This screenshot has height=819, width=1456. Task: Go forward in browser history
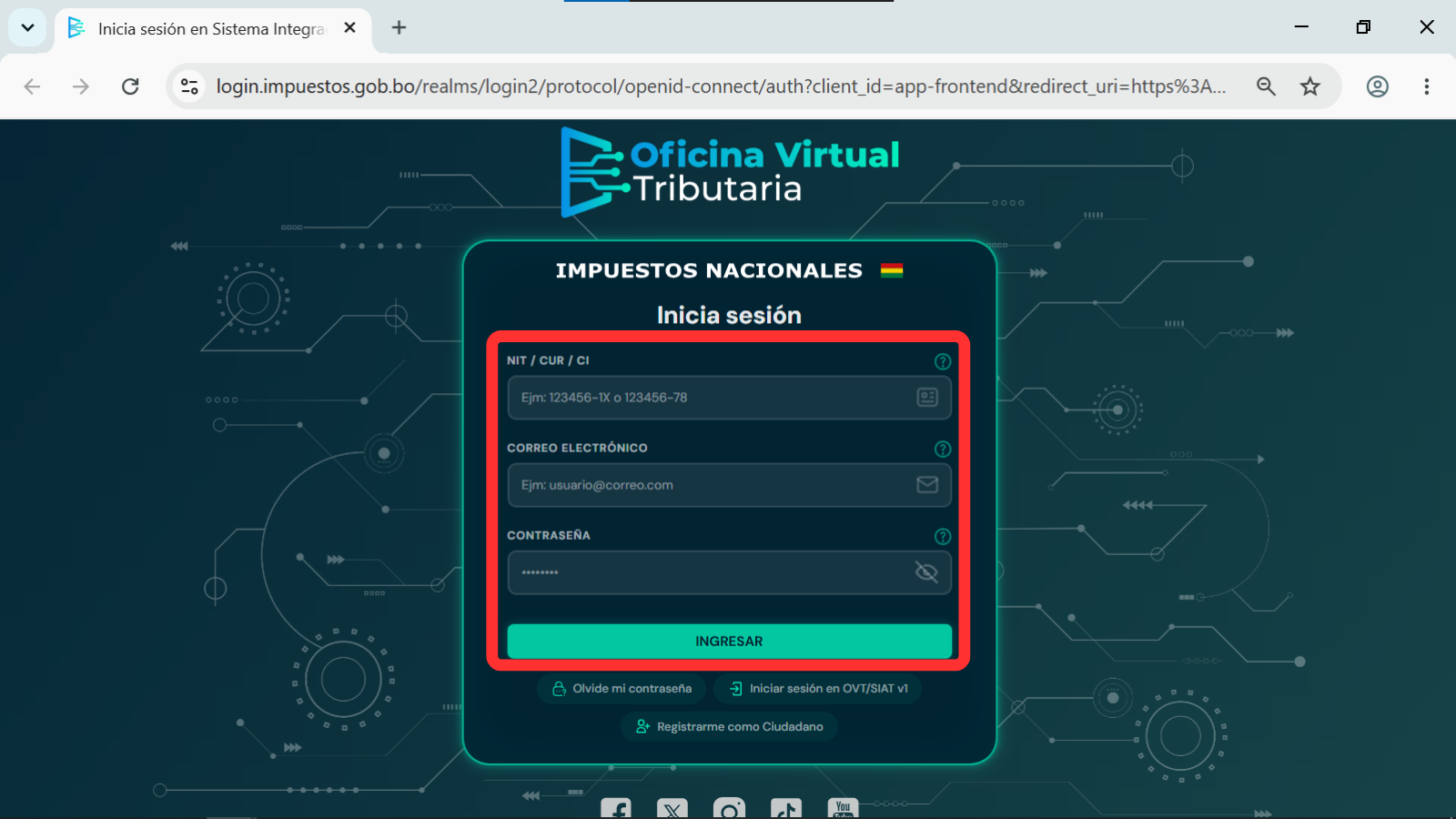click(81, 86)
